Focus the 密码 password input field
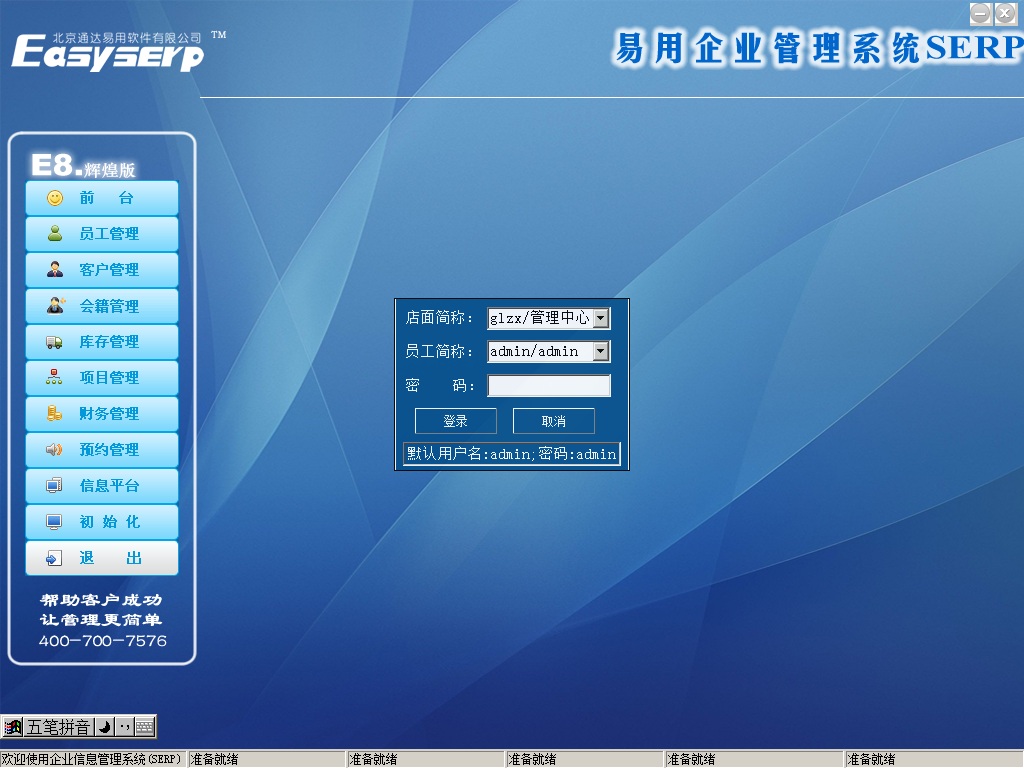 549,385
